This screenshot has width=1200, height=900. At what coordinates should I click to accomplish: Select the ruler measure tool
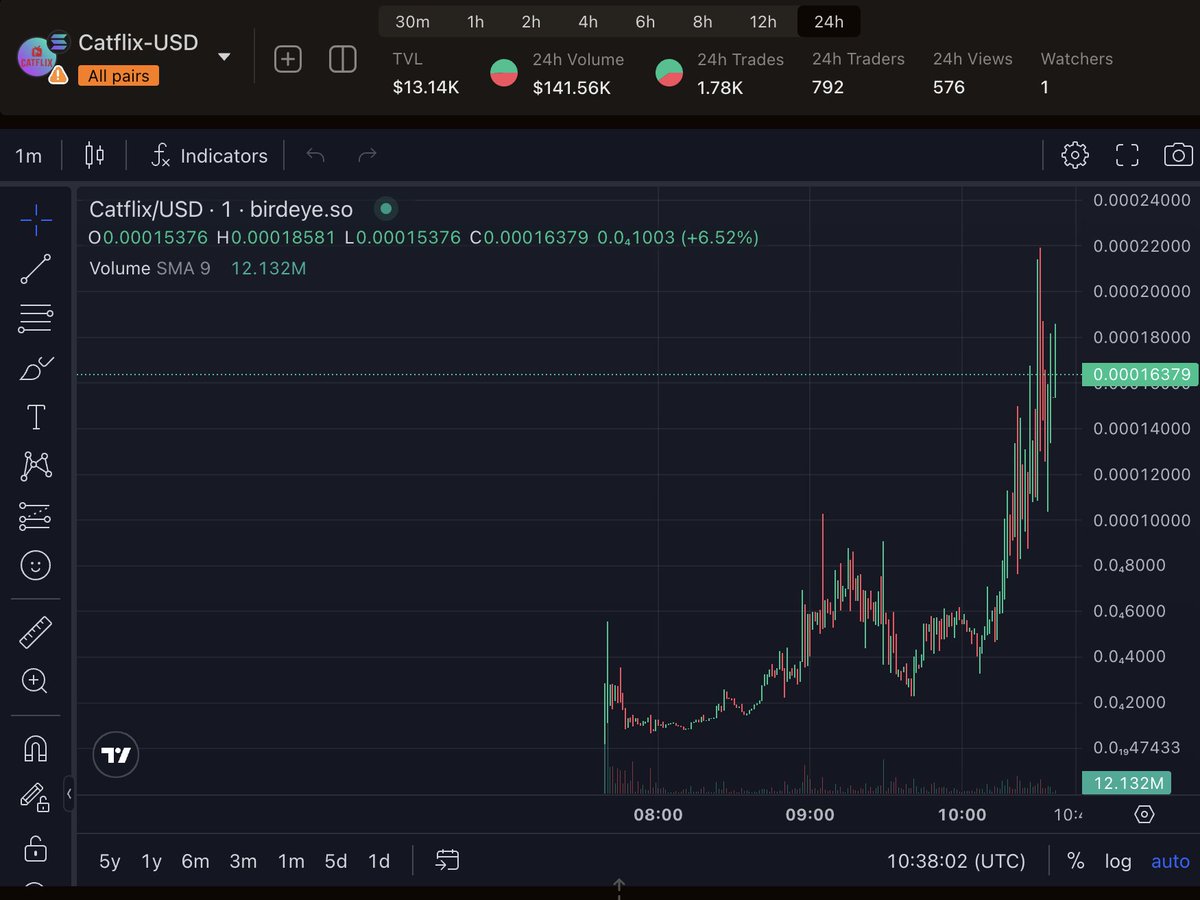36,632
